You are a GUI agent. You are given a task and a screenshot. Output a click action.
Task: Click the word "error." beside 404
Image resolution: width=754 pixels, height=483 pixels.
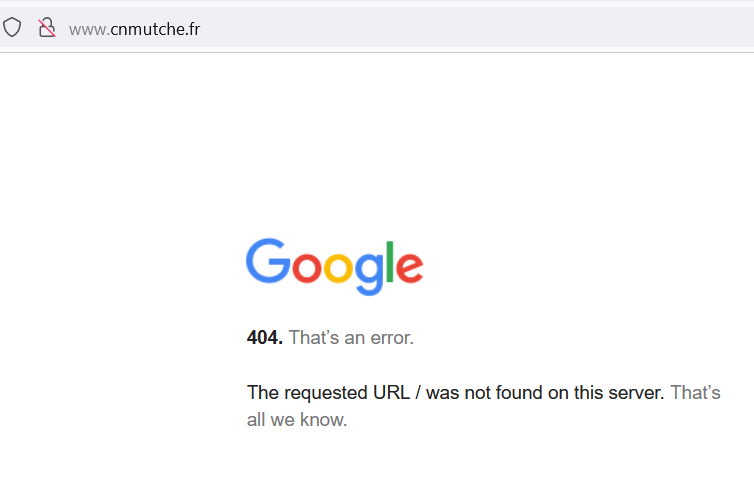tap(391, 338)
